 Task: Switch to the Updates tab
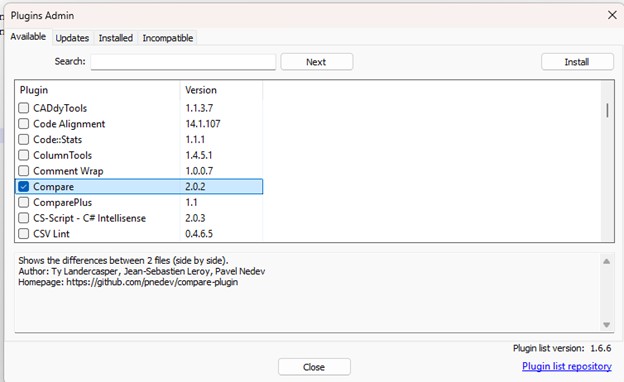tap(72, 38)
